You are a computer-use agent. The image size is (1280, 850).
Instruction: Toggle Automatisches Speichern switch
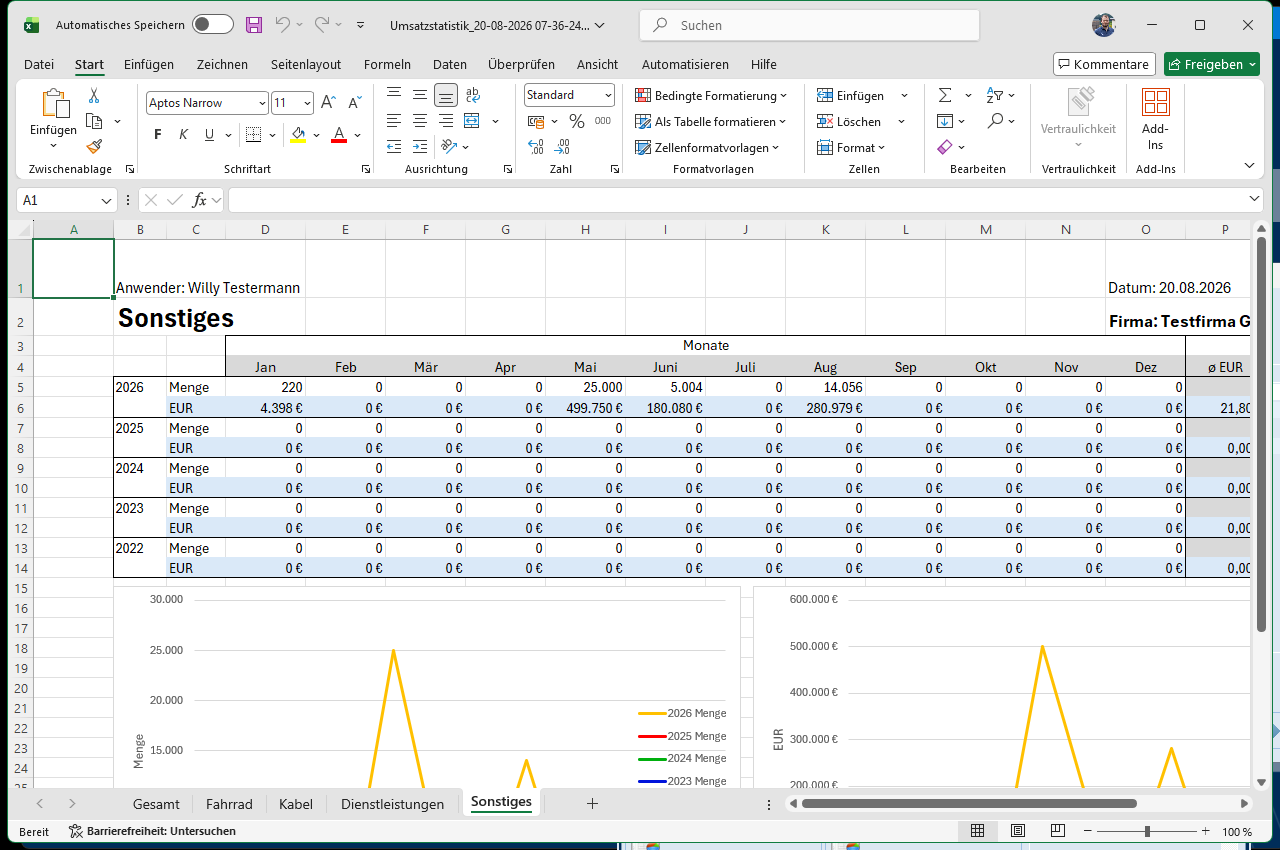coord(212,25)
